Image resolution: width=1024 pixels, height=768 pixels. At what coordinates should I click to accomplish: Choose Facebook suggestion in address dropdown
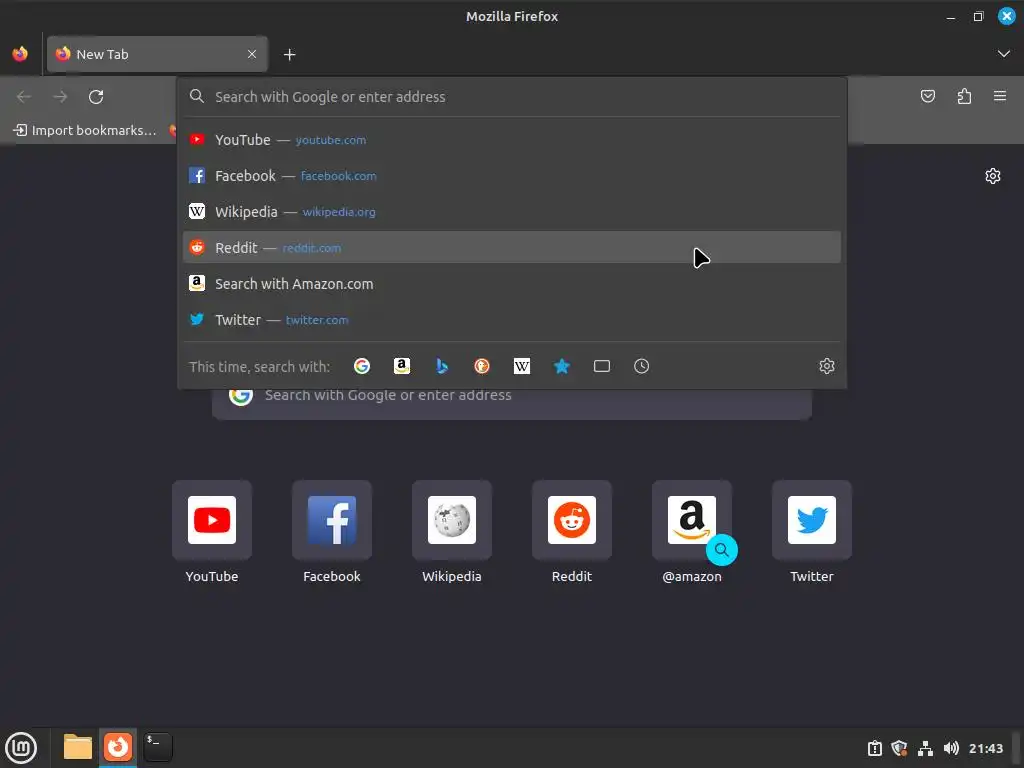(x=512, y=176)
